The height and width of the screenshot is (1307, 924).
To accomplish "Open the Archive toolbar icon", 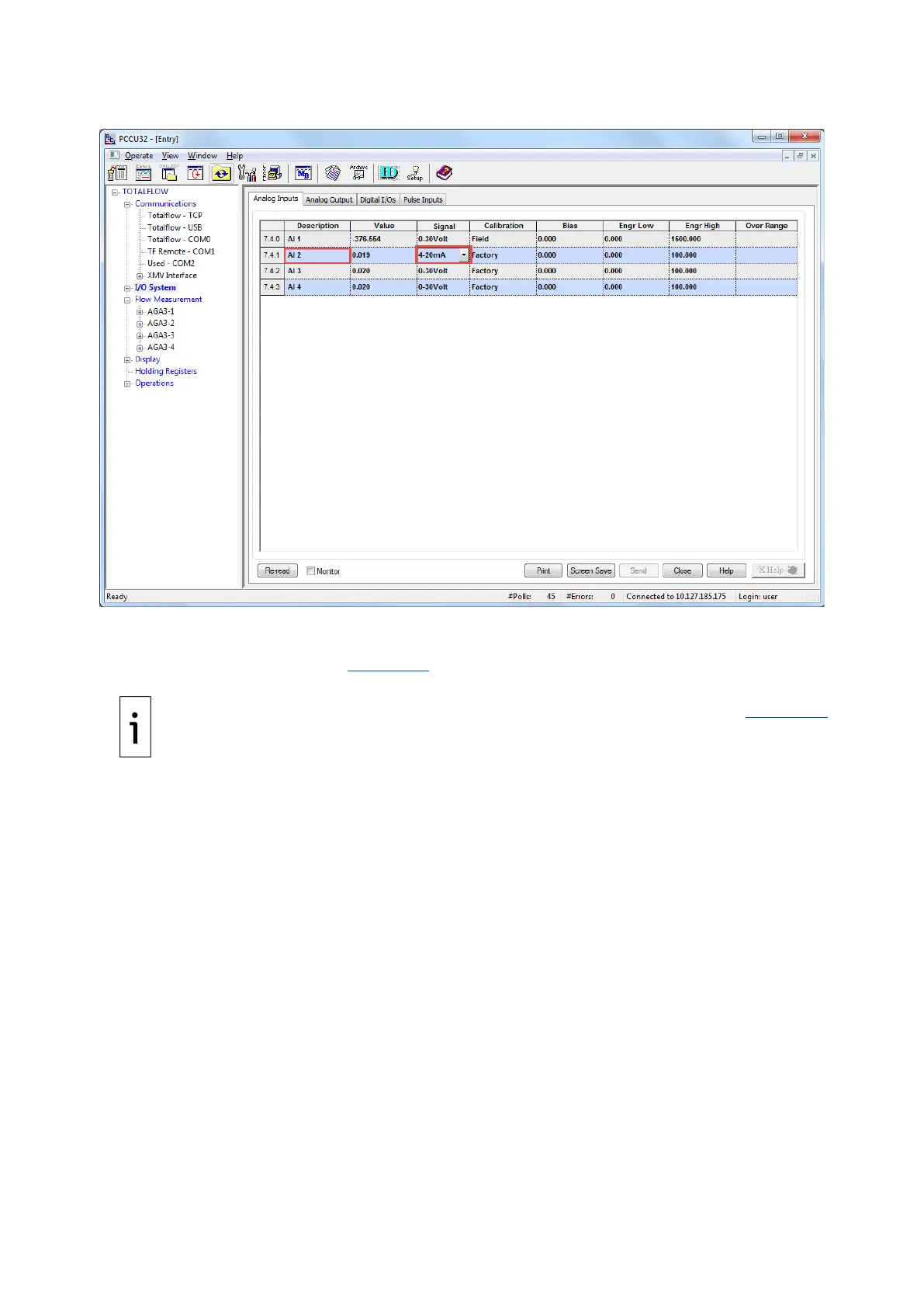I will (x=358, y=173).
